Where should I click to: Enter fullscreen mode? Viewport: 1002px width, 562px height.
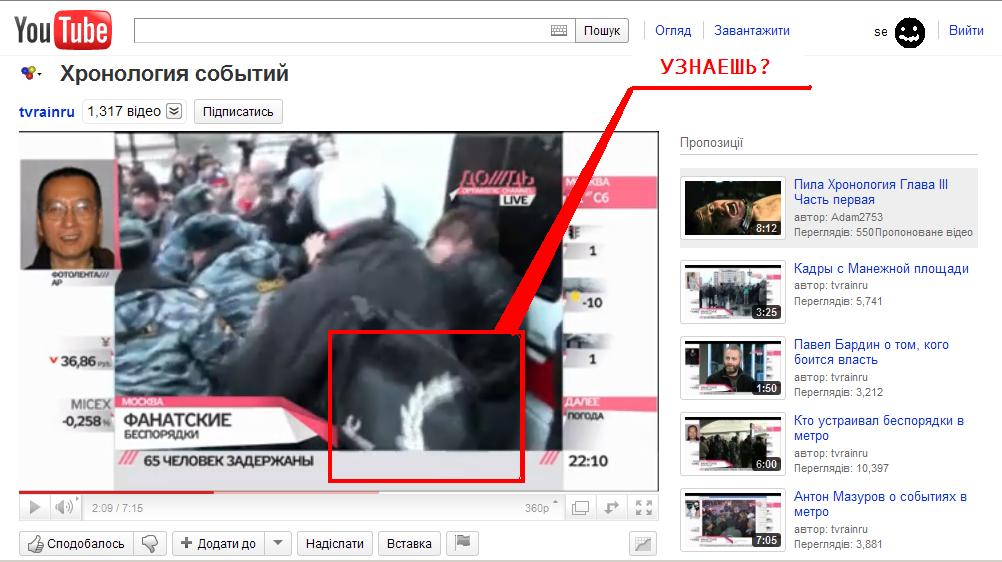[x=643, y=508]
